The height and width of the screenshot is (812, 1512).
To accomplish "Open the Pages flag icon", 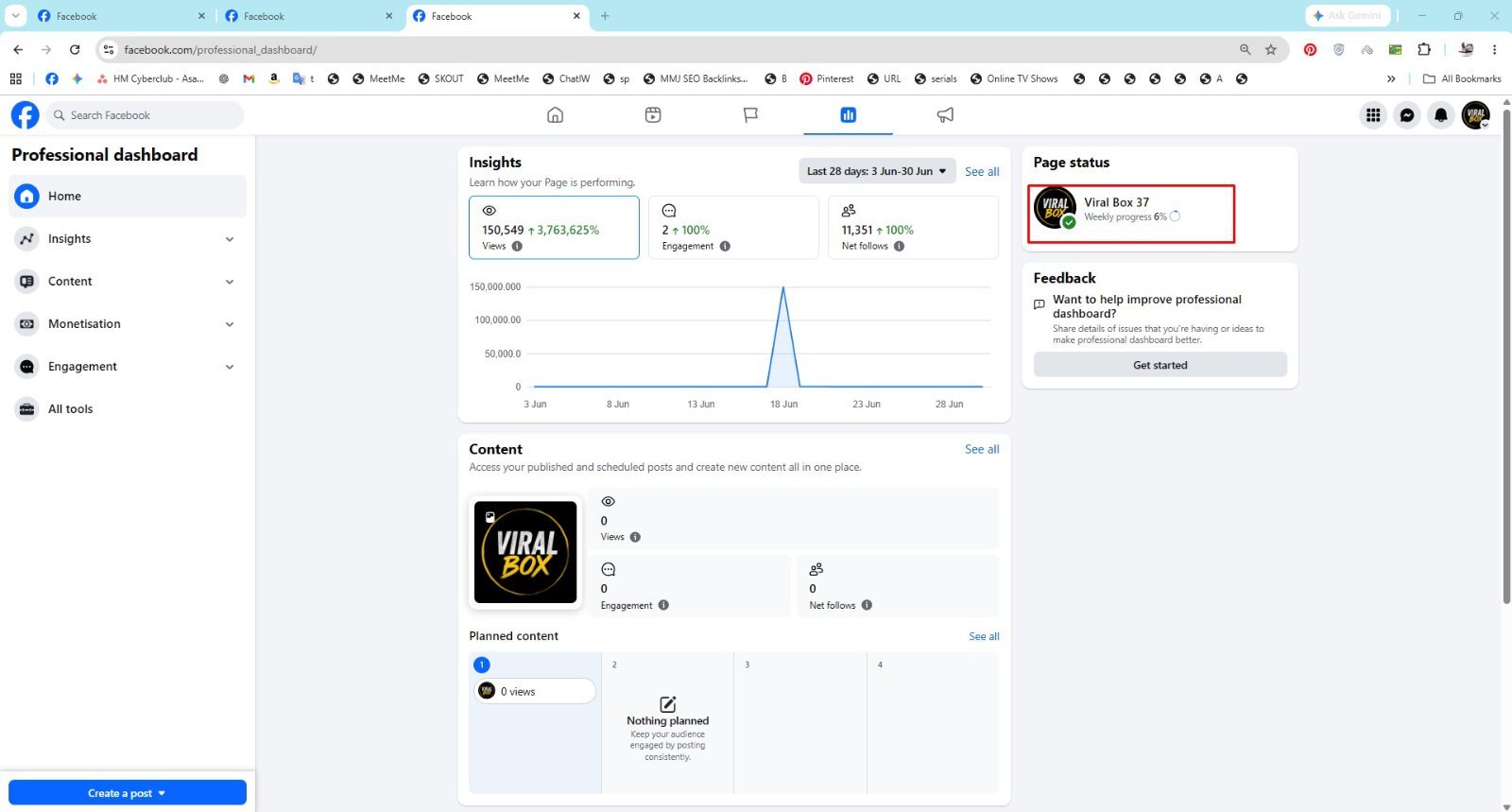I will (750, 115).
